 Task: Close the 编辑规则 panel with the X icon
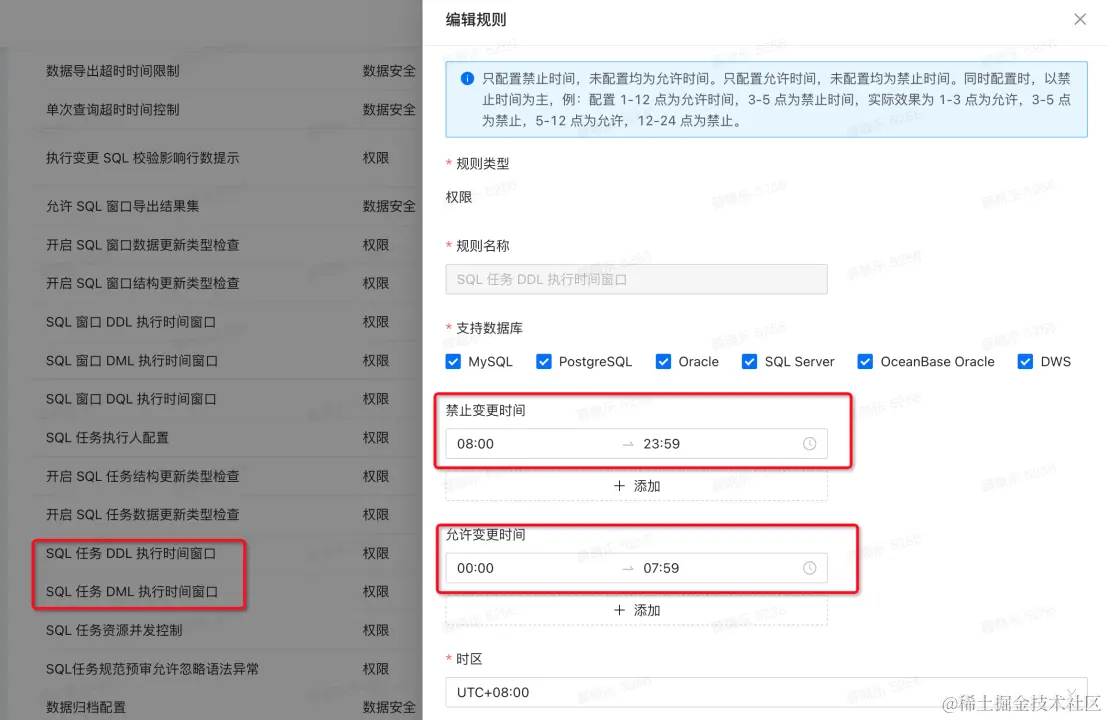click(1080, 19)
